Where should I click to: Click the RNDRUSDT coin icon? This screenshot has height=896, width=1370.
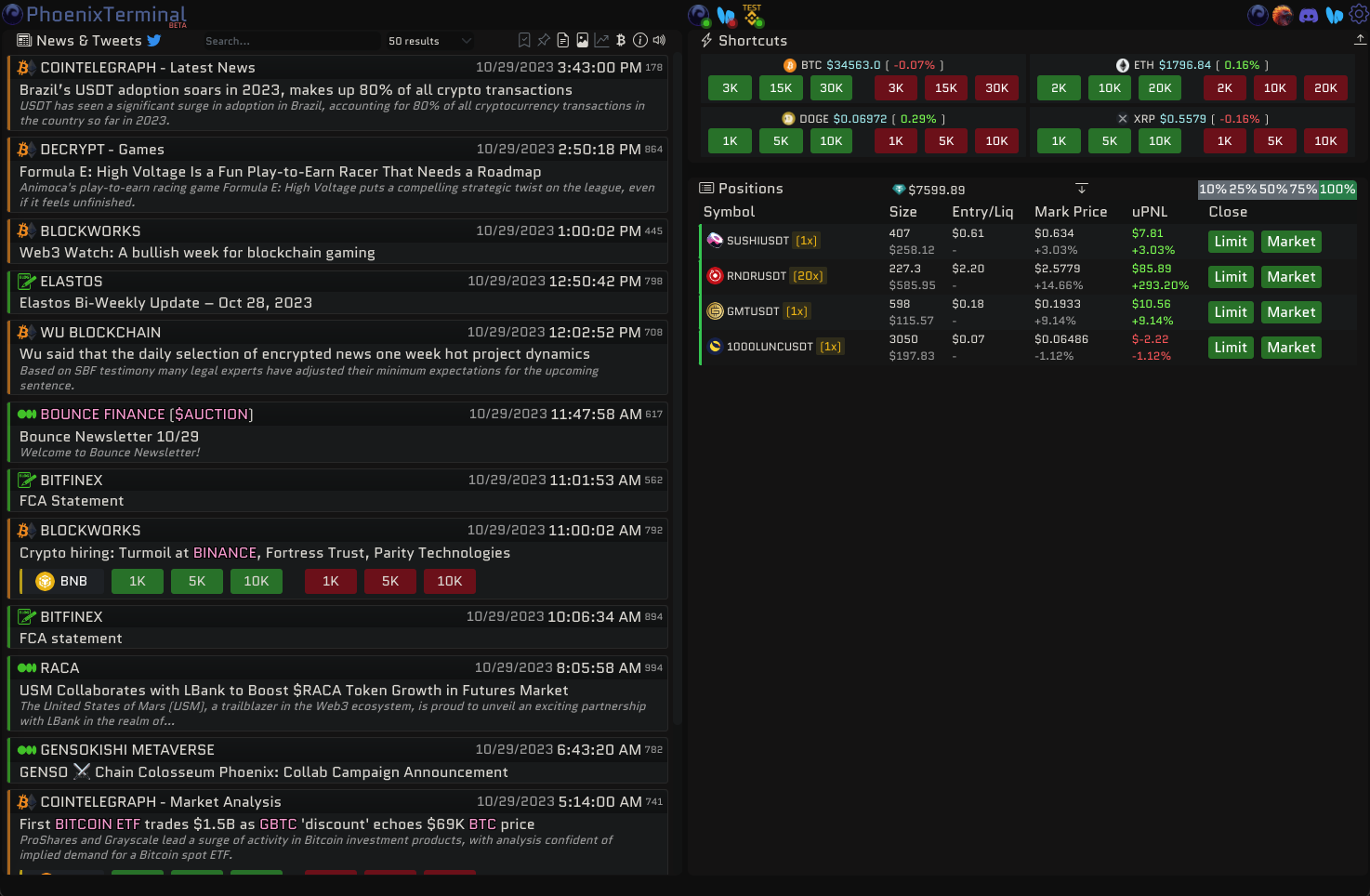click(715, 275)
